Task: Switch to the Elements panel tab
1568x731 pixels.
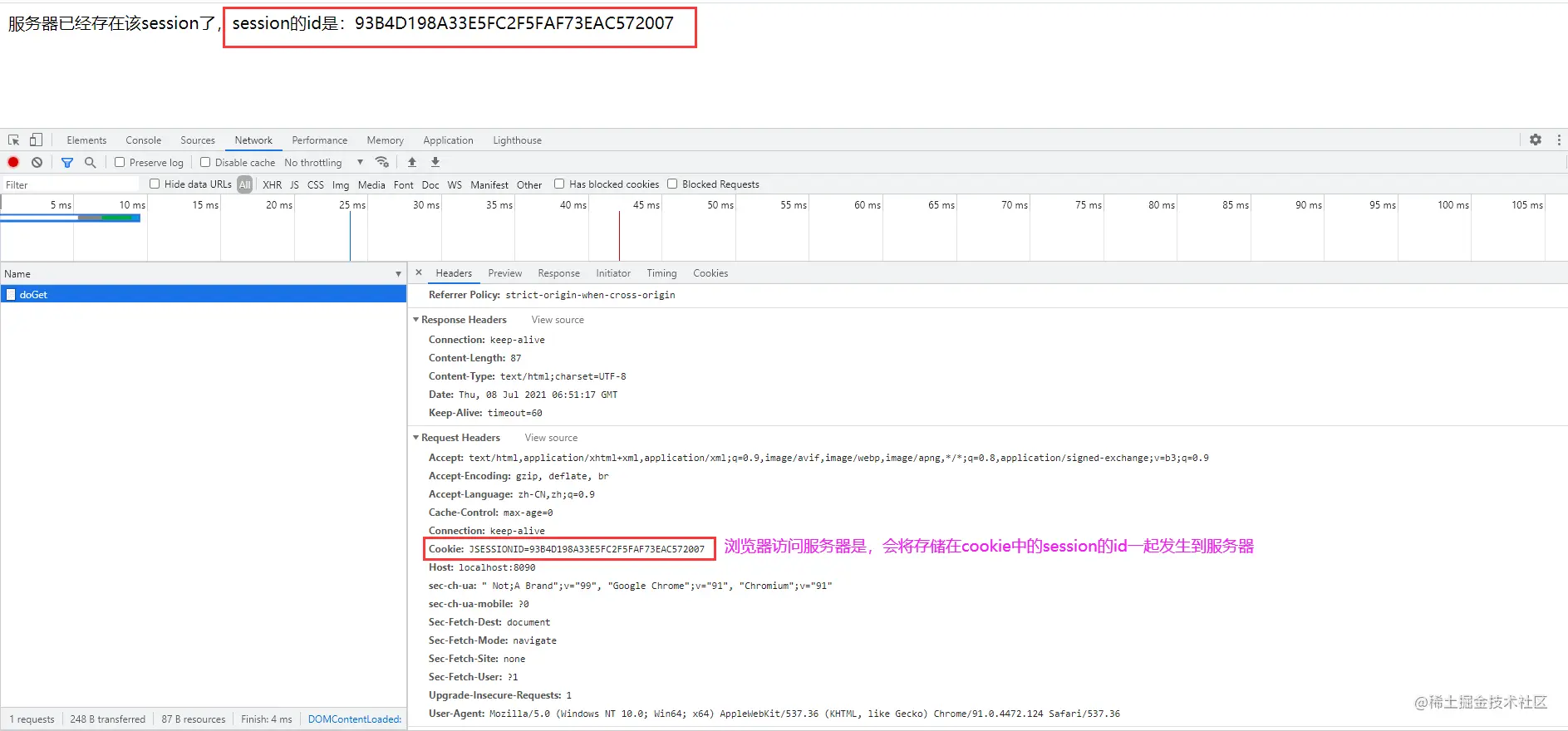Action: click(86, 140)
